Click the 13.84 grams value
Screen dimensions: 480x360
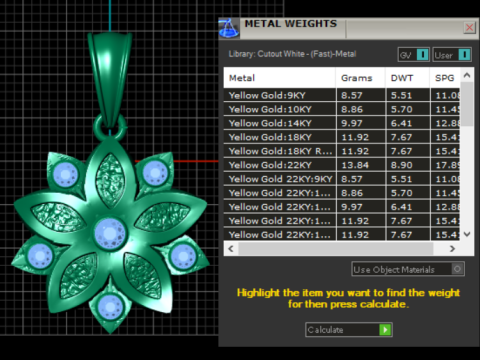[x=355, y=165]
